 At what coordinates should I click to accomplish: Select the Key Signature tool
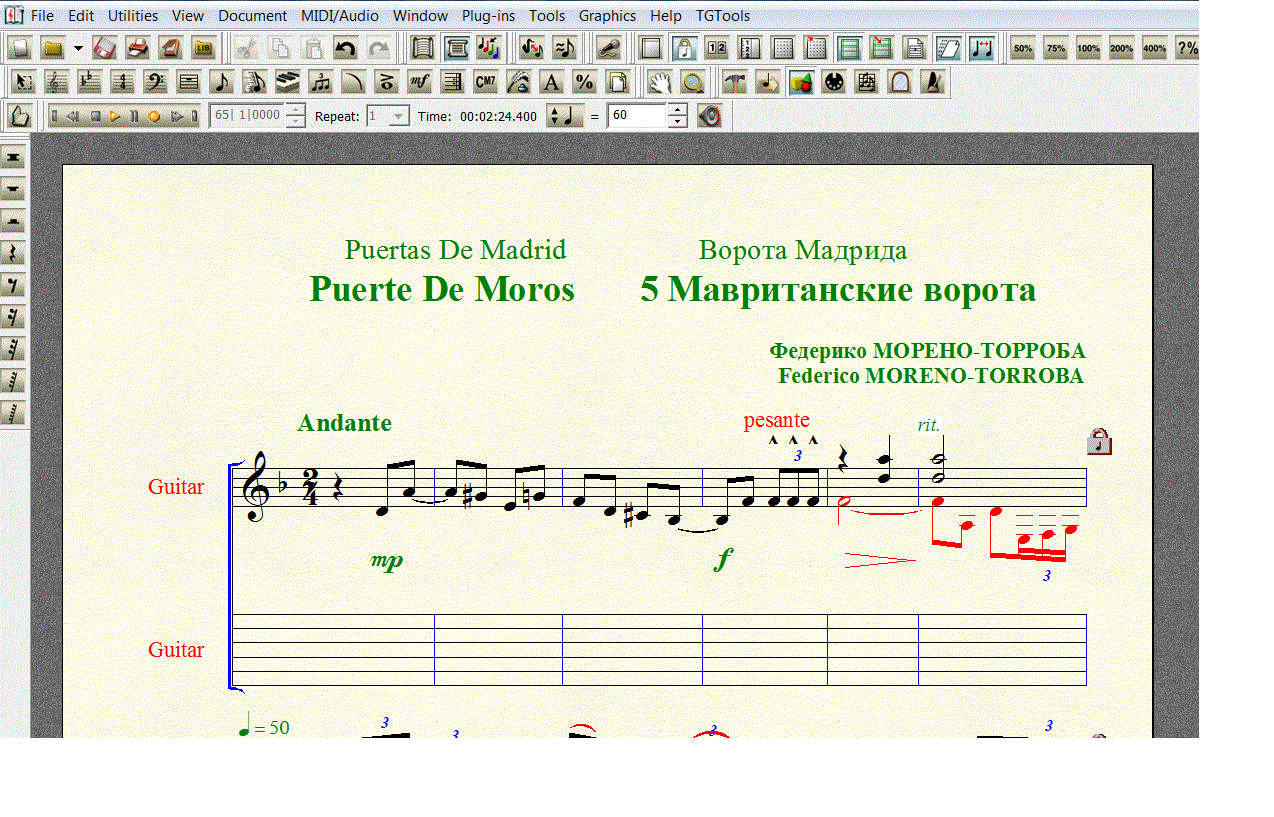tap(88, 82)
